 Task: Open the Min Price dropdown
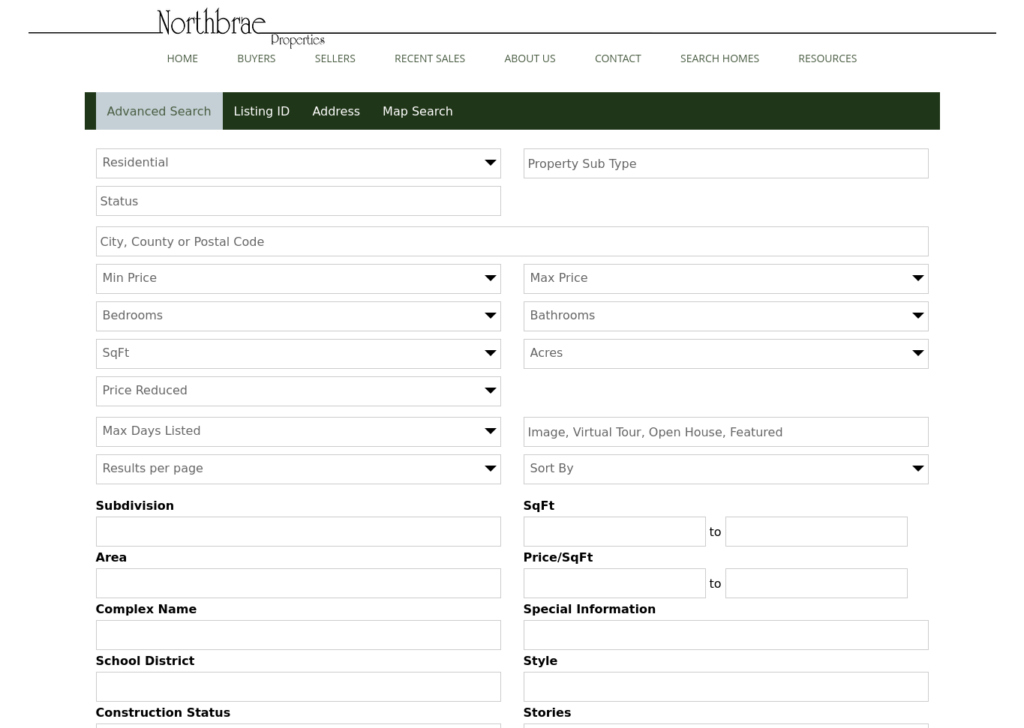coord(298,279)
